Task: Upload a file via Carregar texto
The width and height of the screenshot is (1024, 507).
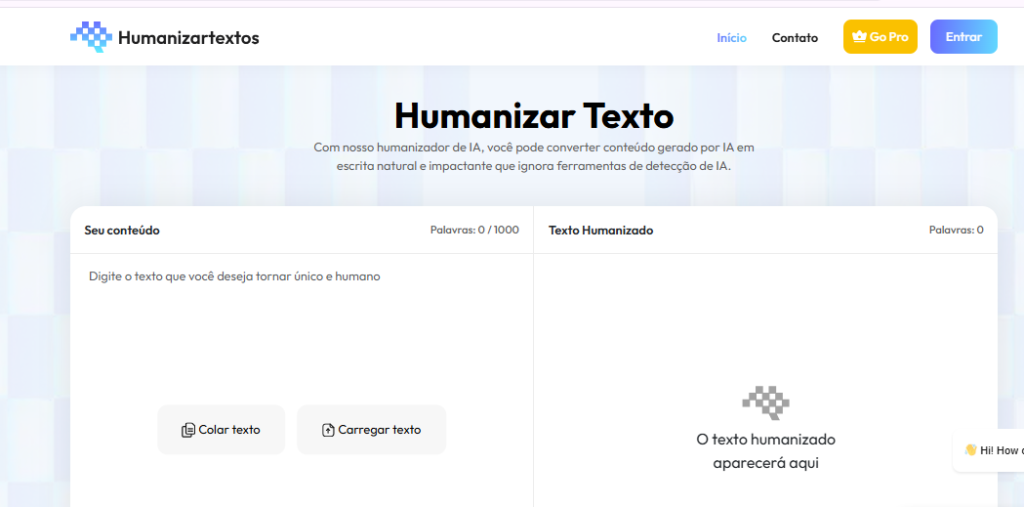Action: [x=371, y=430]
